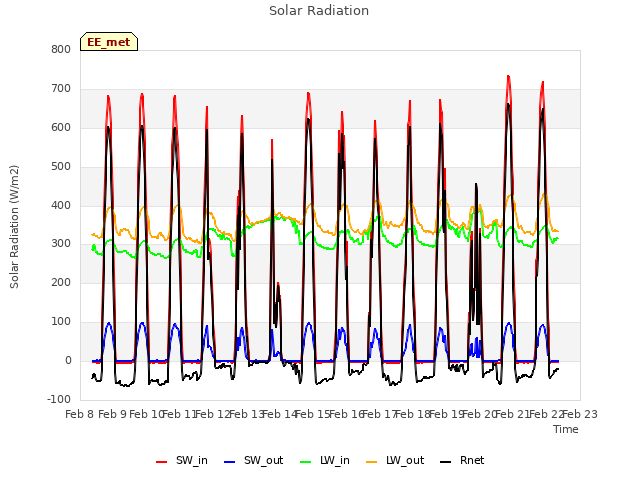Image resolution: width=640 pixels, height=480 pixels.
Task: Click the Feb 13 x-axis tick label
Action: click(247, 414)
